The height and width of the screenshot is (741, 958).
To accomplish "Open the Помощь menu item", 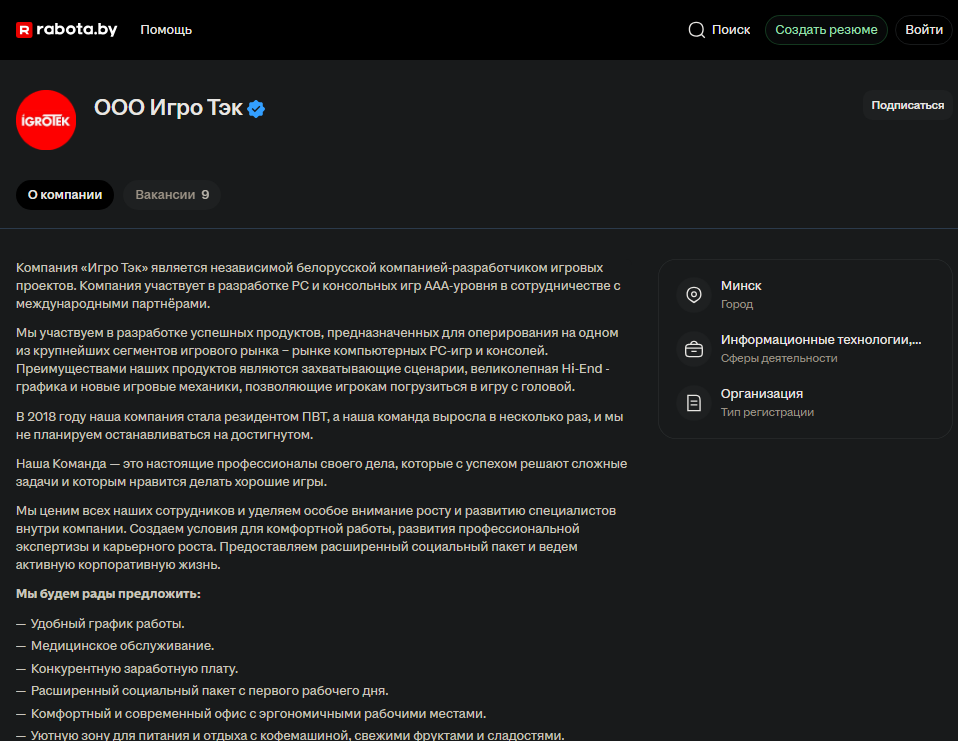I will (x=166, y=29).
